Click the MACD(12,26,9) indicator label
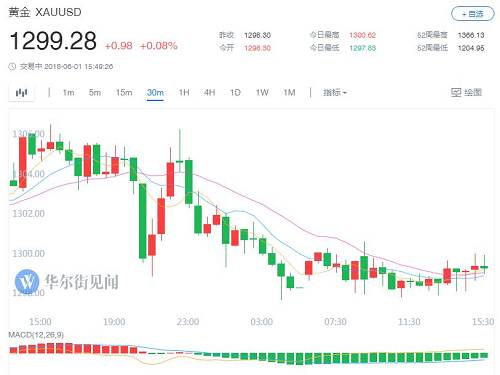This screenshot has height=375, width=500. click(x=36, y=335)
